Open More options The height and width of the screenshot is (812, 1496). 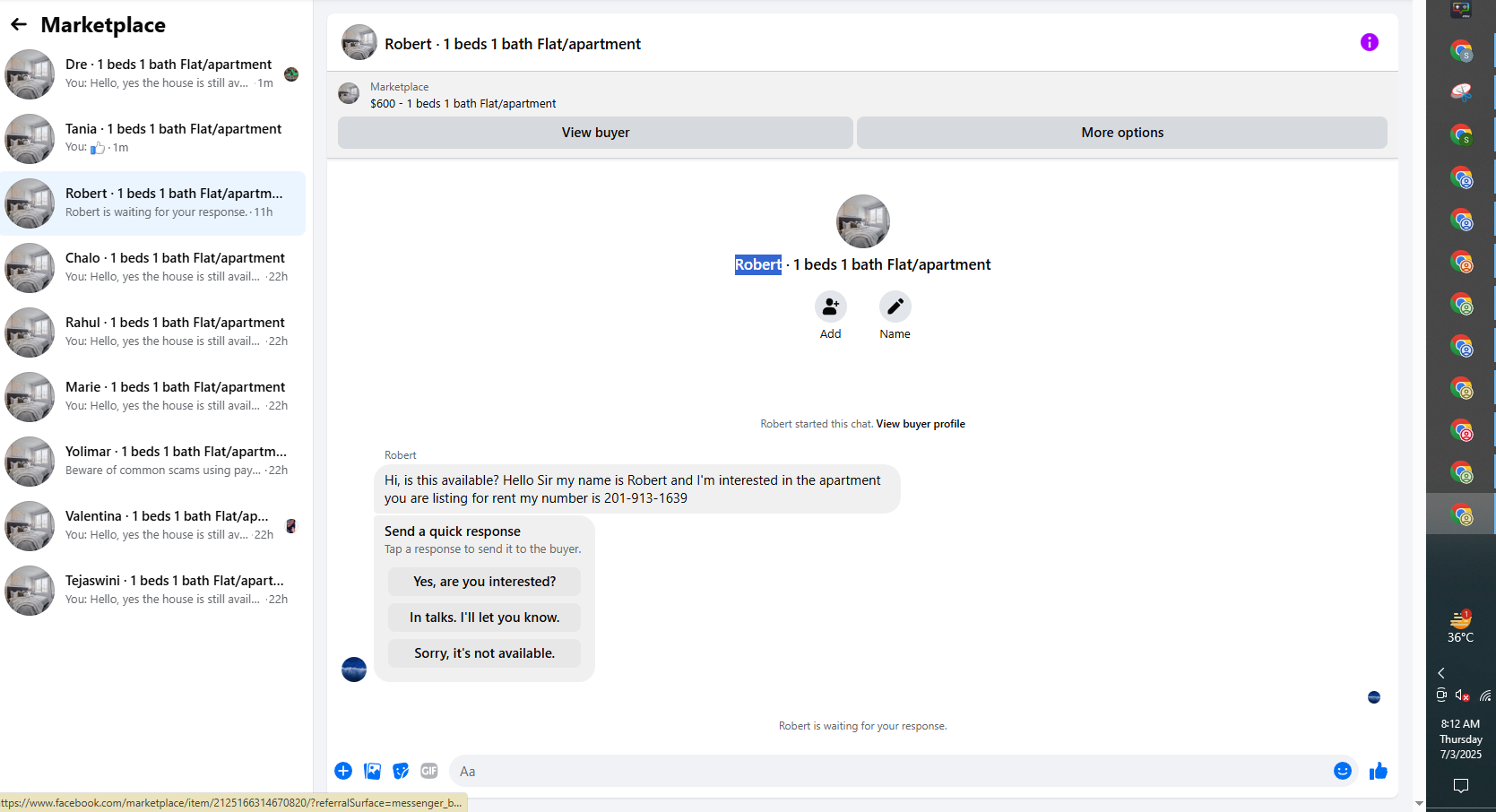[1122, 133]
